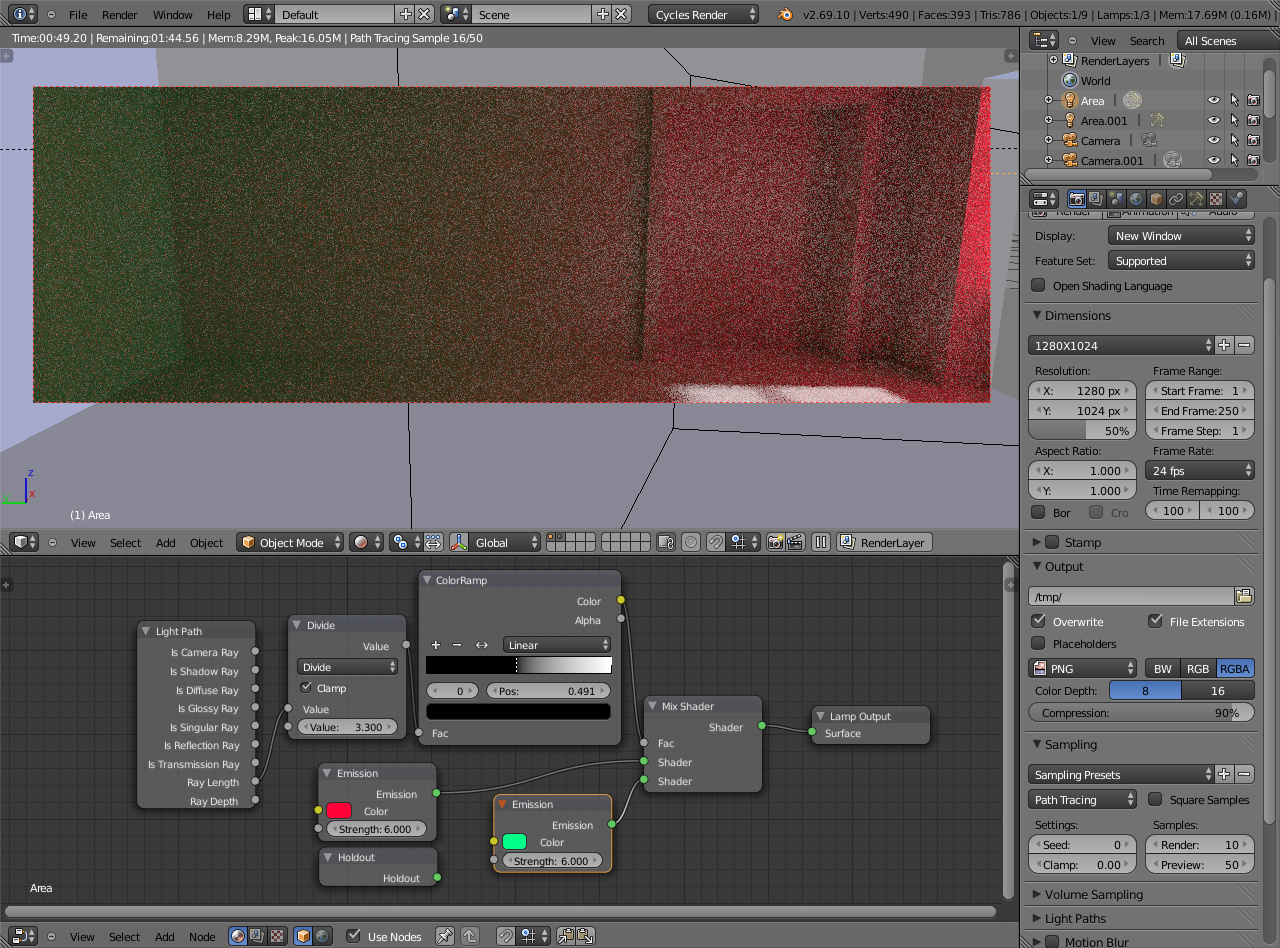Open the World properties tab globe icon
1280x948 pixels.
click(x=1136, y=199)
